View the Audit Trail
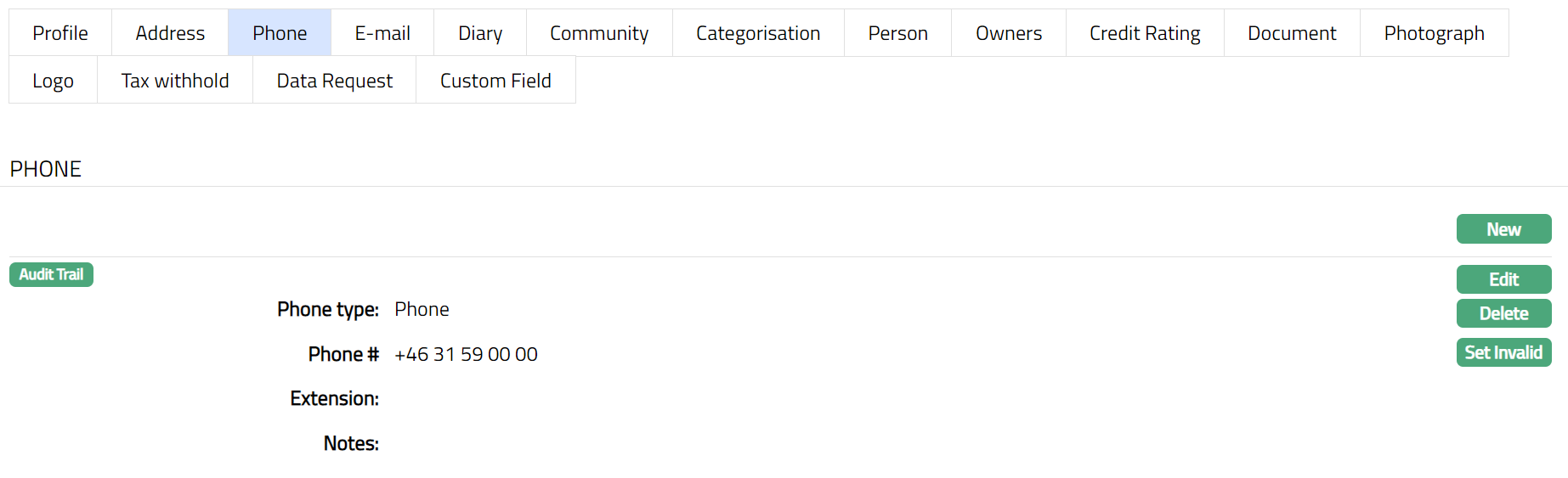The image size is (1568, 478). coord(51,274)
